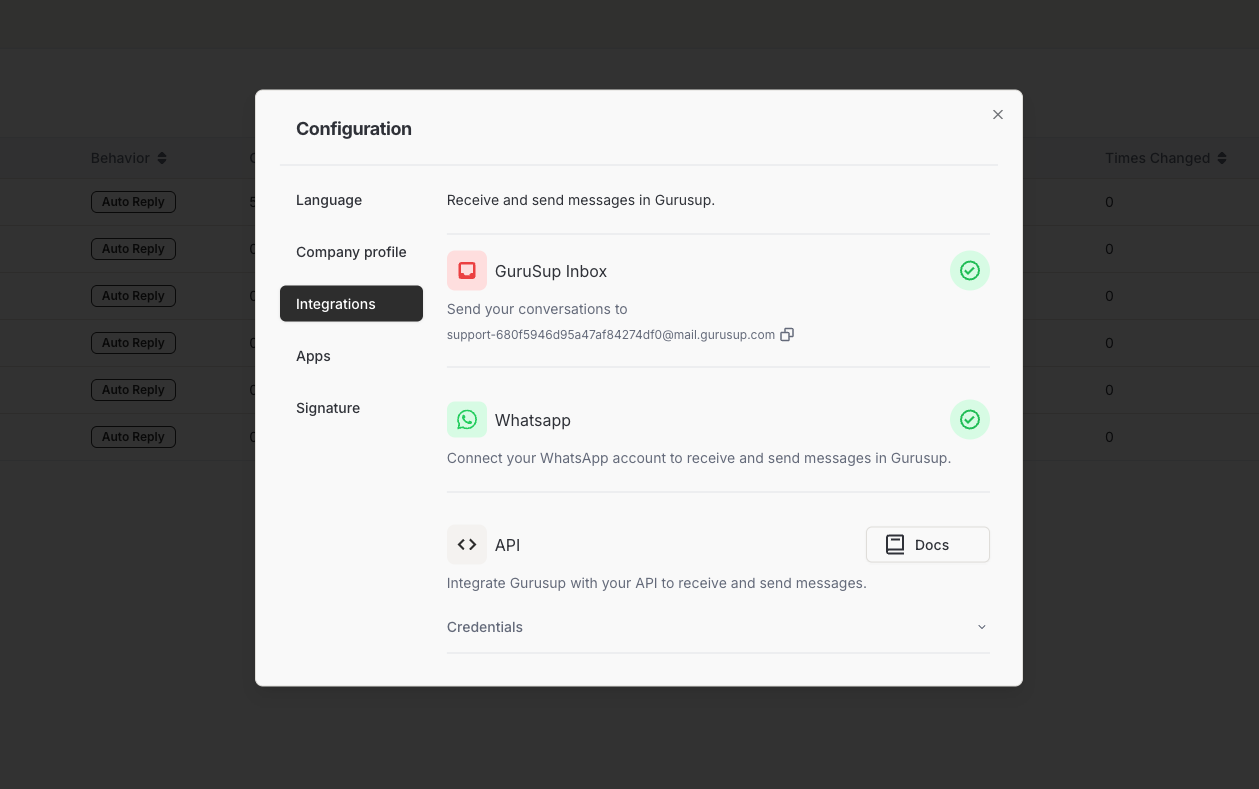Viewport: 1259px width, 789px height.
Task: Click the Whatsapp logo icon
Action: 467,420
